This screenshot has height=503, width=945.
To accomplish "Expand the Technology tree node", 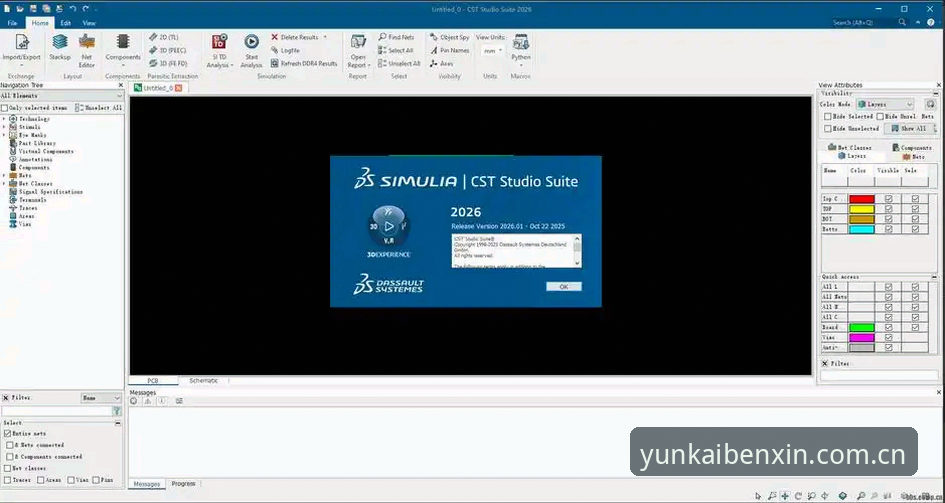I will point(4,119).
